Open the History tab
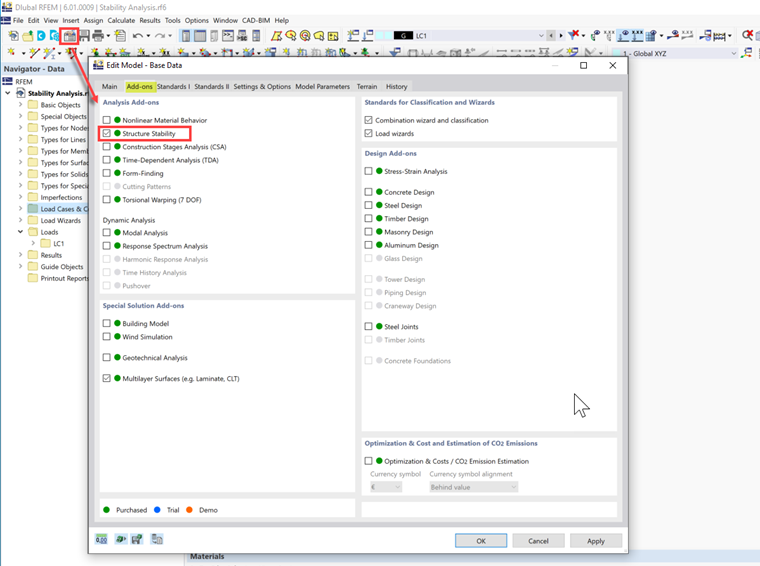Screen dimensions: 760x566 point(396,86)
